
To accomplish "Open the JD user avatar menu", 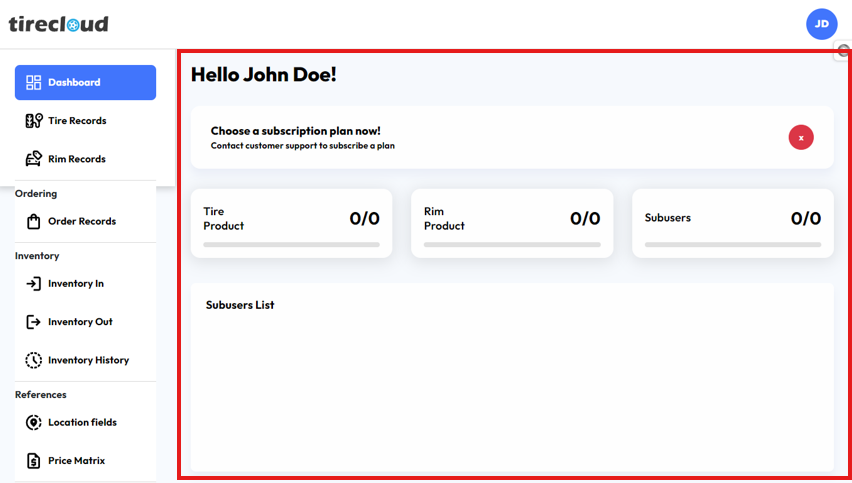I will coord(821,24).
